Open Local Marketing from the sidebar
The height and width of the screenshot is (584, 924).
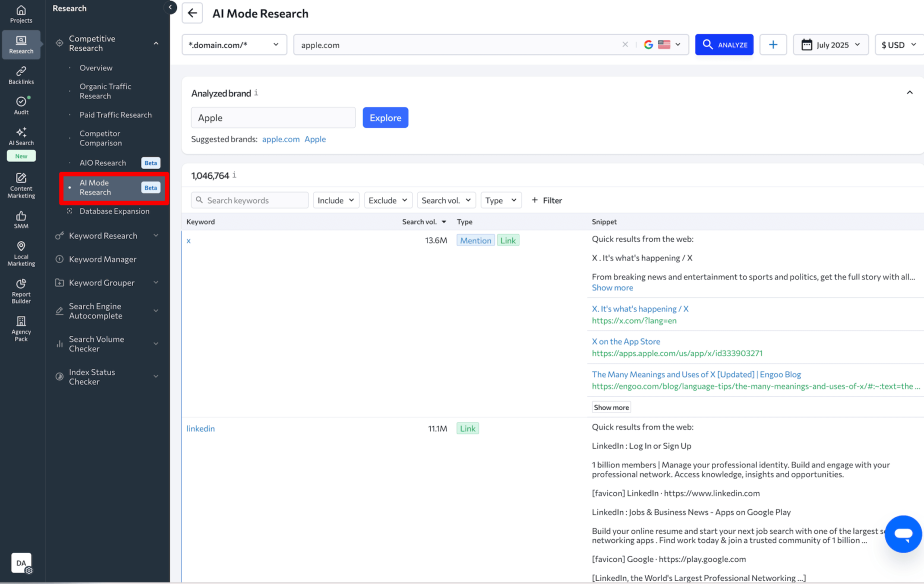pos(20,252)
